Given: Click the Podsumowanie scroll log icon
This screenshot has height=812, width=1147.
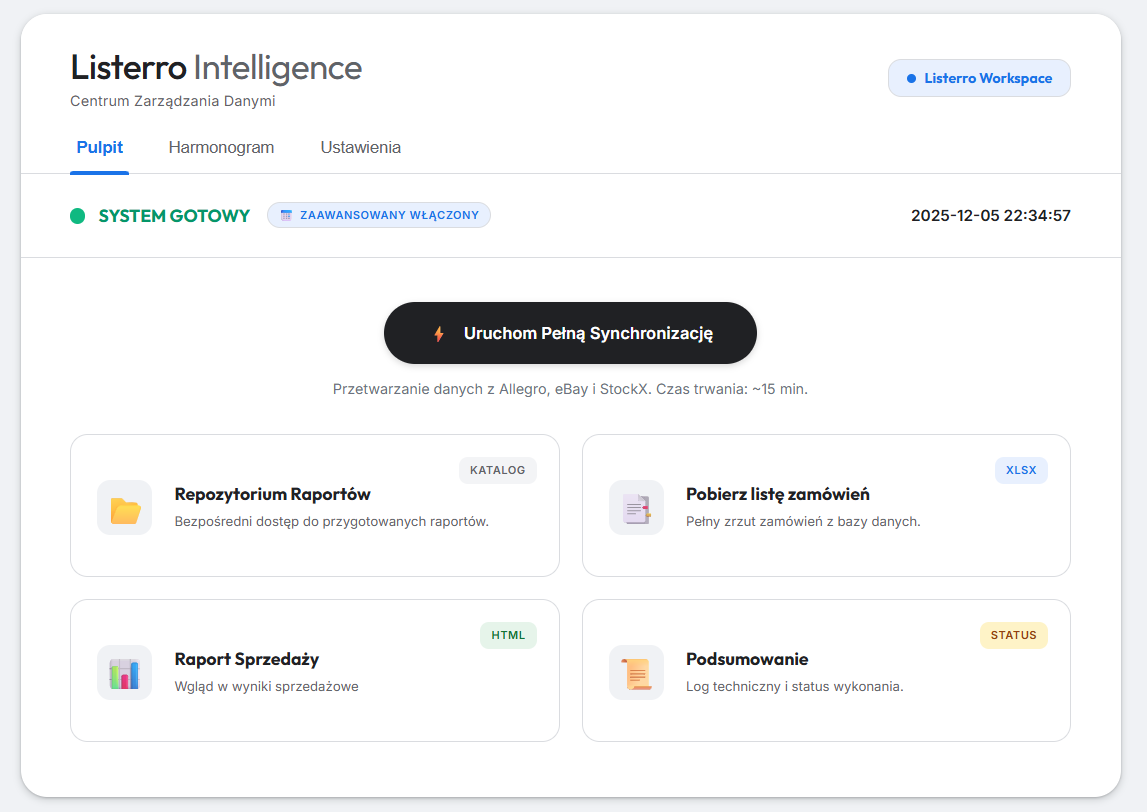Looking at the screenshot, I should tap(636, 672).
